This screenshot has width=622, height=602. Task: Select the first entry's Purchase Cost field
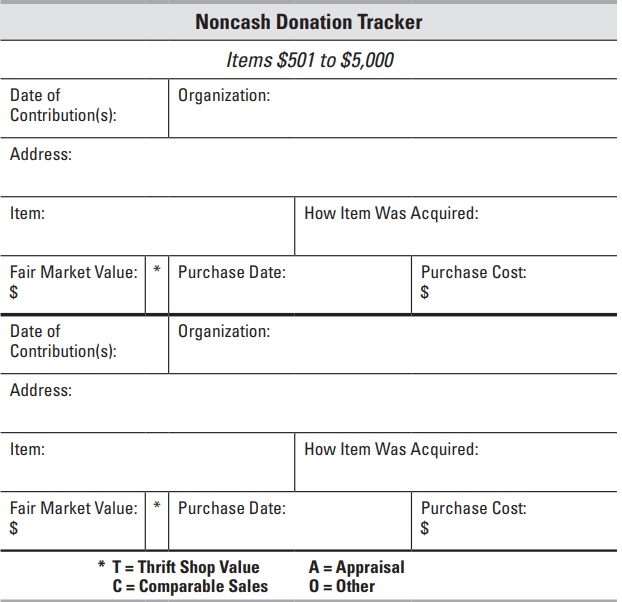[x=513, y=284]
